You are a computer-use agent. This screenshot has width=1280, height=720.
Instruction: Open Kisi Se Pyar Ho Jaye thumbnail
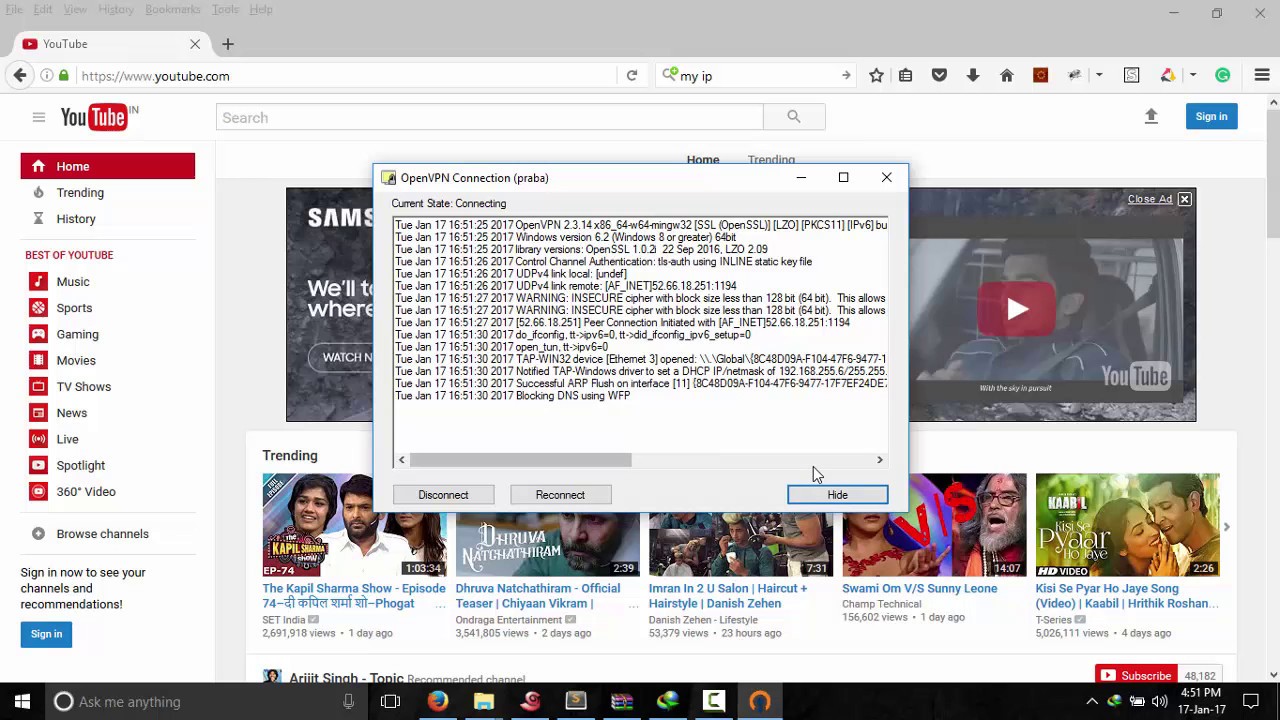click(x=1127, y=525)
